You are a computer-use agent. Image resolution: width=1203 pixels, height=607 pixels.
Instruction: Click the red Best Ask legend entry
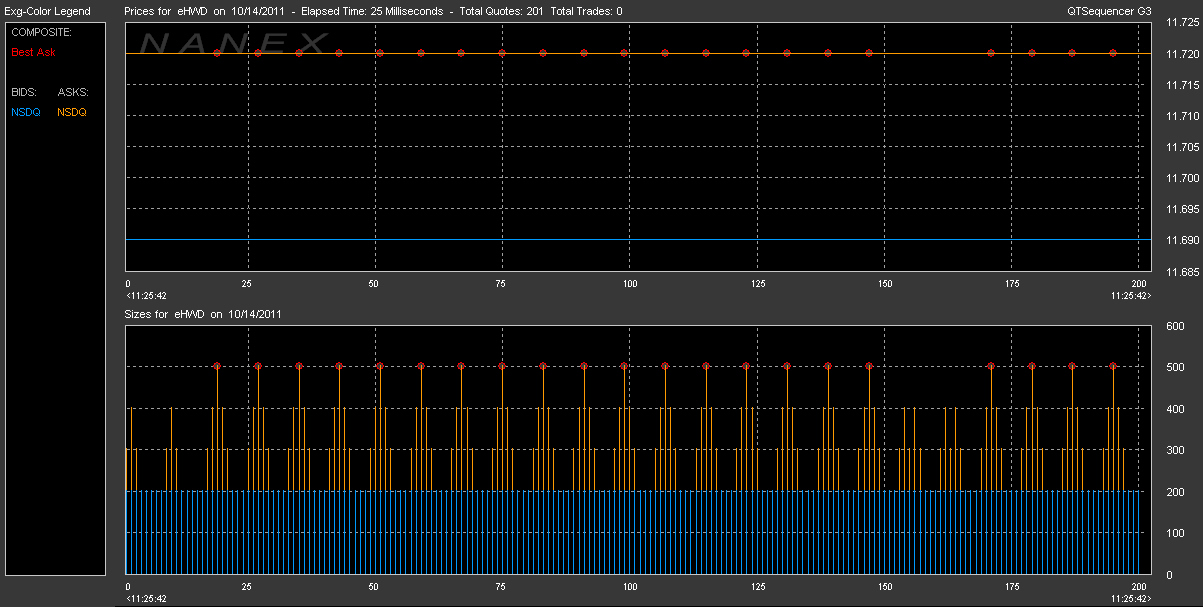pyautogui.click(x=33, y=51)
